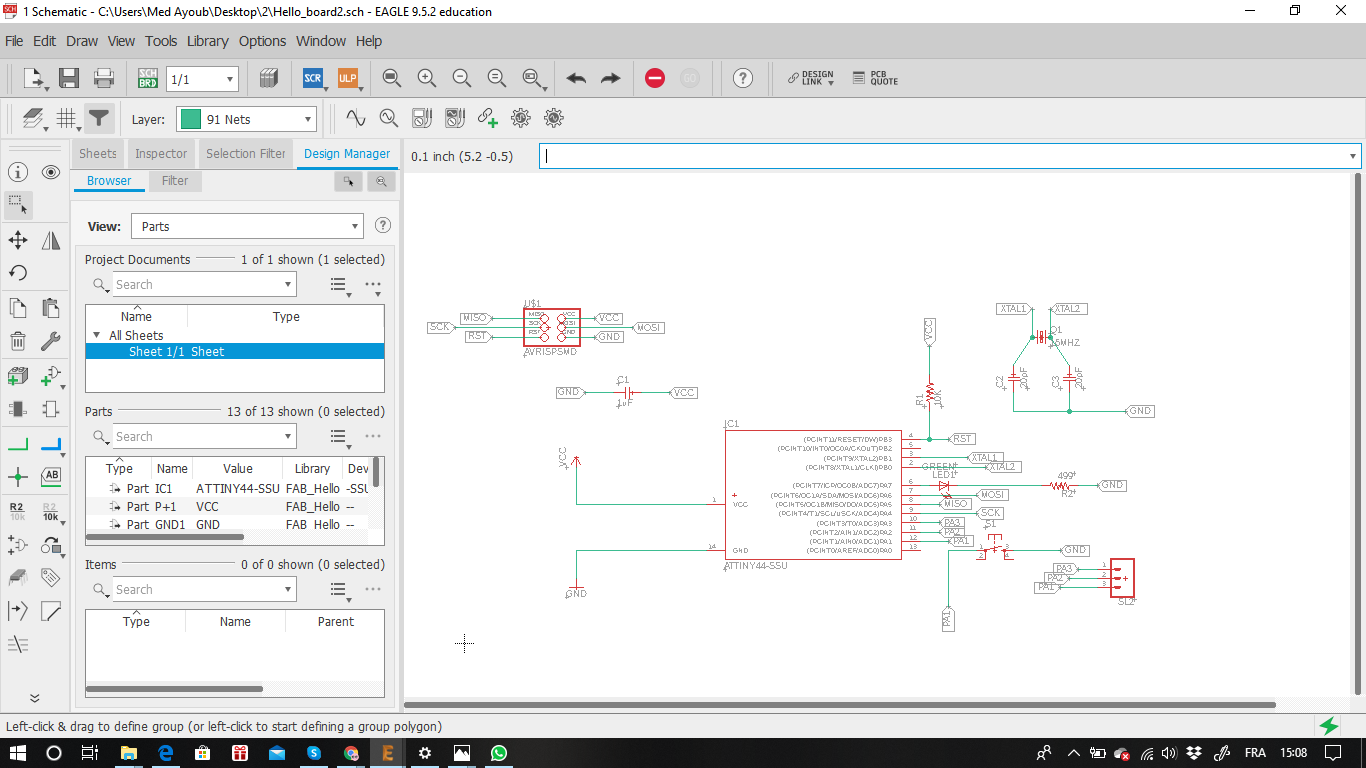The image size is (1366, 768).
Task: Run a ULP script icon
Action: click(347, 78)
